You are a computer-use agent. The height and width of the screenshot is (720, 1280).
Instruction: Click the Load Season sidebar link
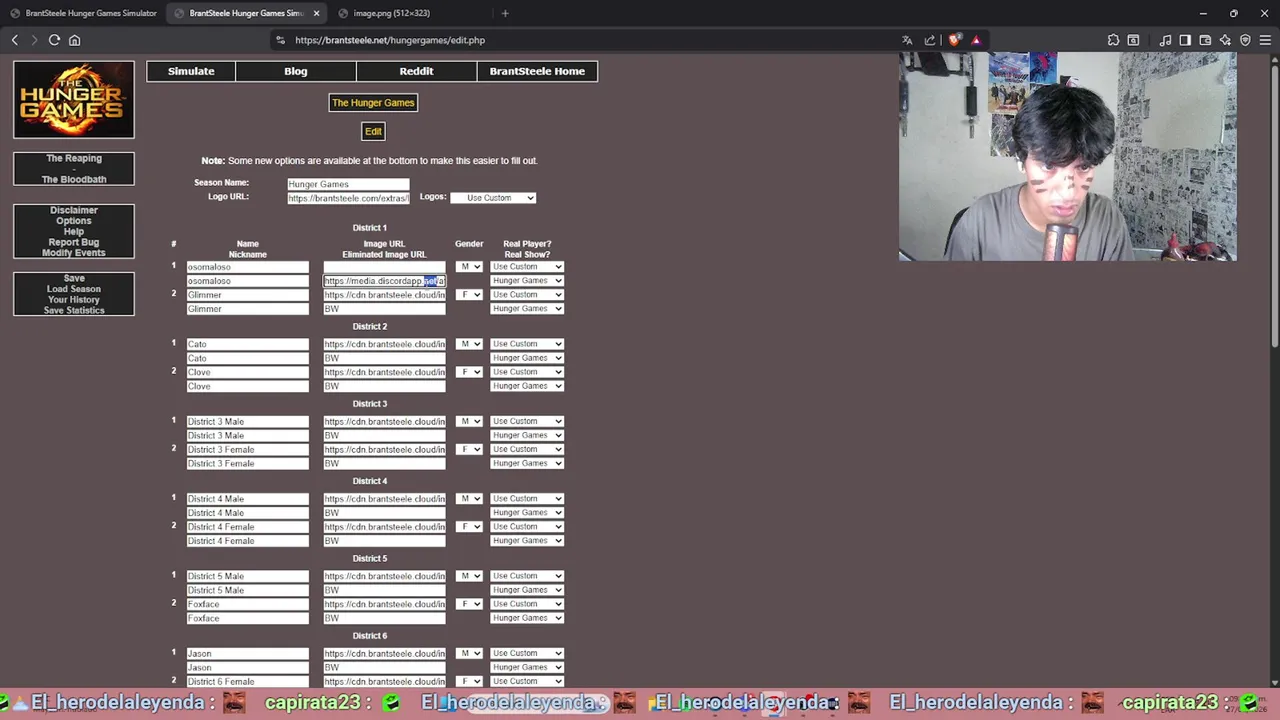(74, 289)
